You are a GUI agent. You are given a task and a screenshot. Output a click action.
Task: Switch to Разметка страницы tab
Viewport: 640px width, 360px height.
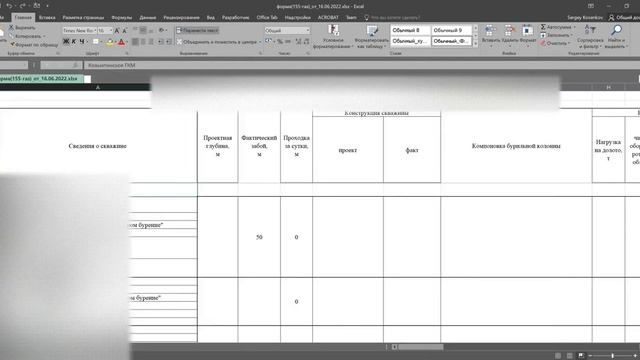click(83, 18)
